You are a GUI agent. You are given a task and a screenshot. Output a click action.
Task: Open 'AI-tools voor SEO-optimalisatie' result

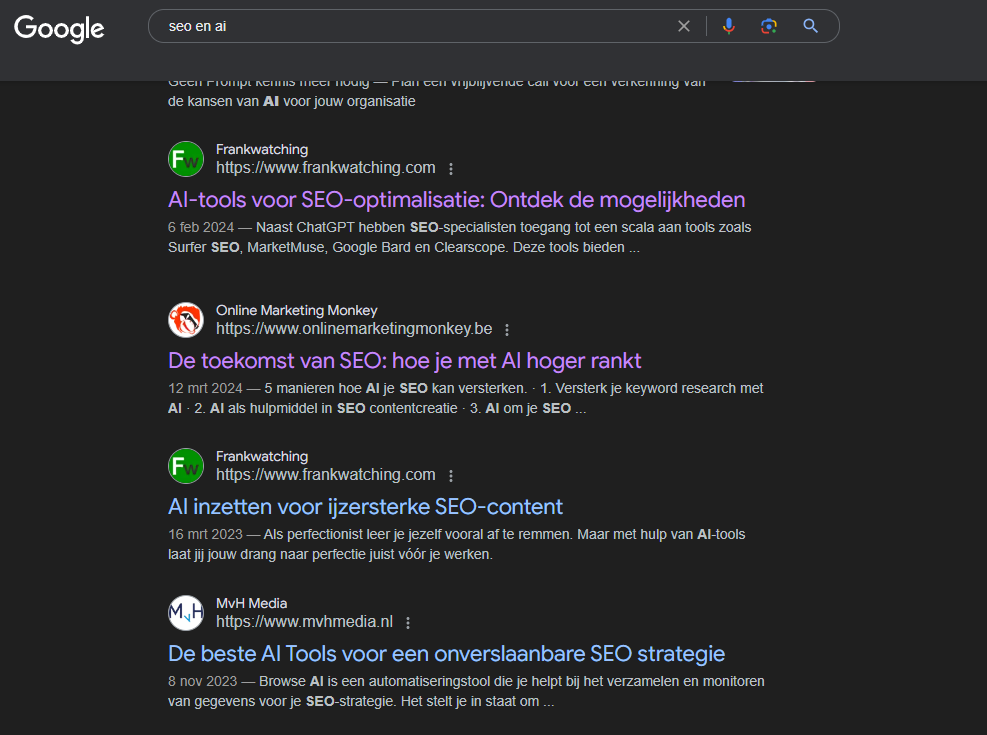point(456,199)
